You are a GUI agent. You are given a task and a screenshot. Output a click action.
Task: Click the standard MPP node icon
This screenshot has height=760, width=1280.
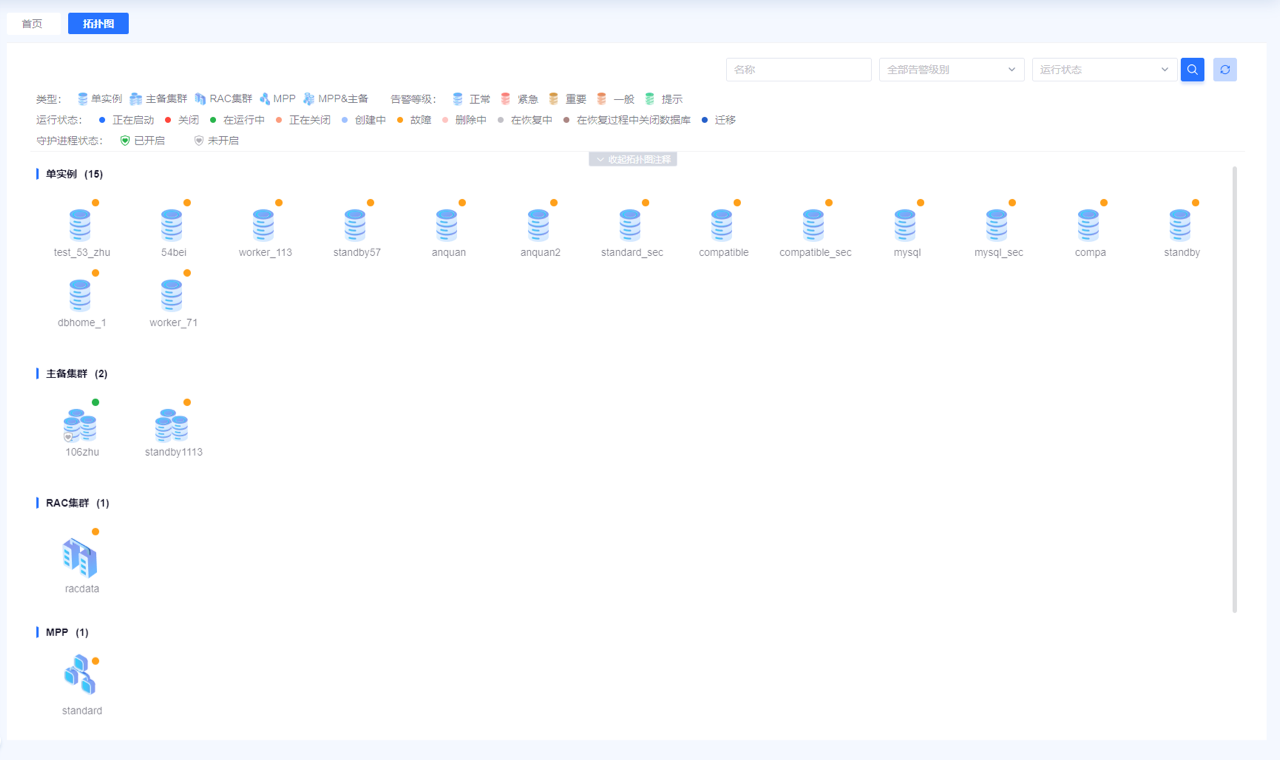80,676
